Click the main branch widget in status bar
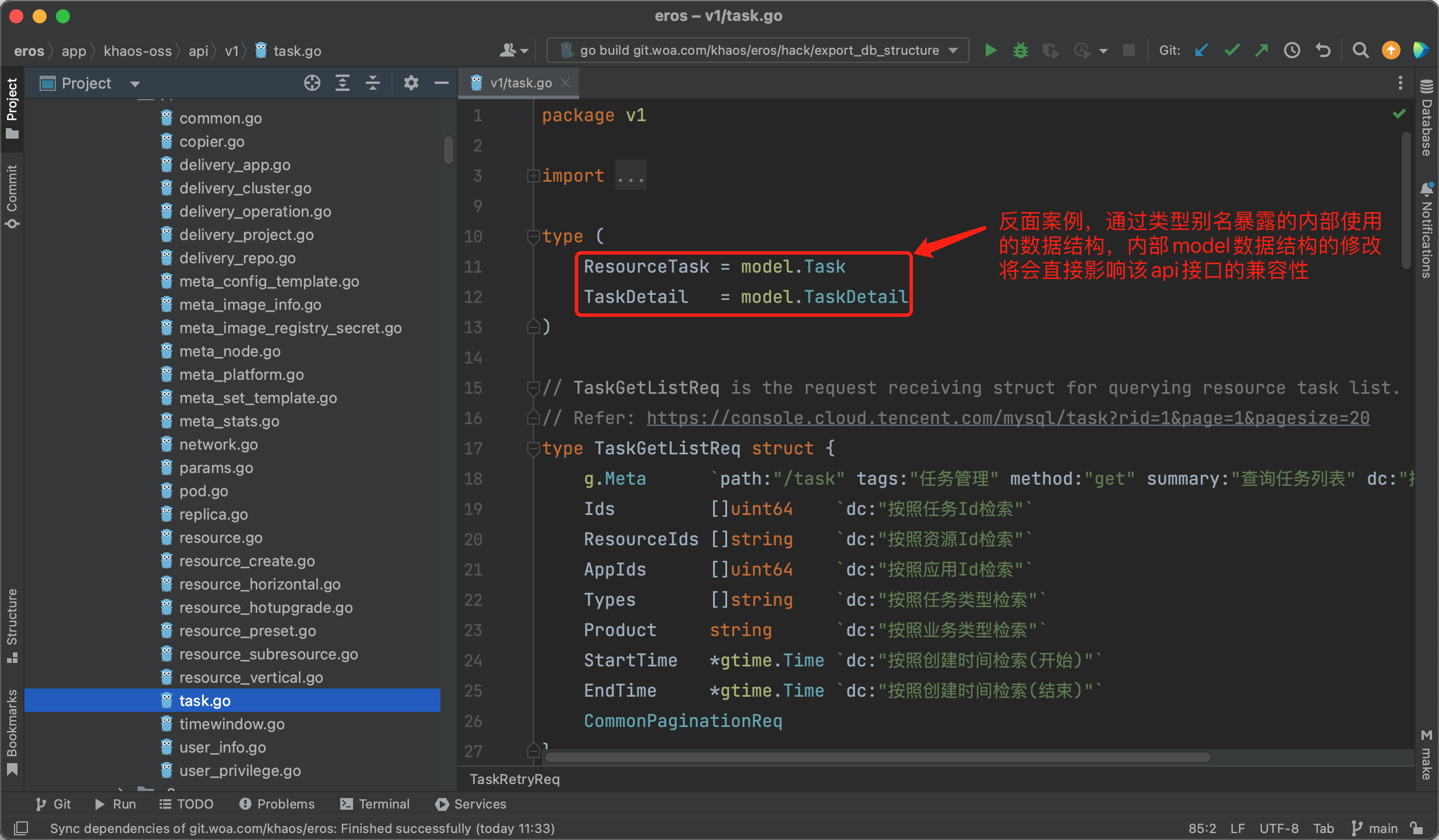This screenshot has height=840, width=1439. tap(1375, 828)
